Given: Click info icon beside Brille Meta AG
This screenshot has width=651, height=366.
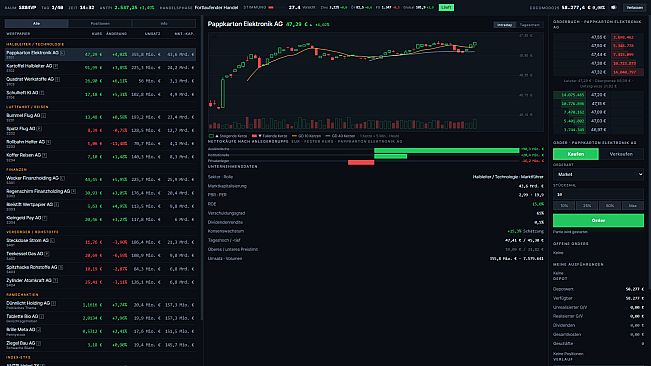Looking at the screenshot, I should tap(39, 329).
